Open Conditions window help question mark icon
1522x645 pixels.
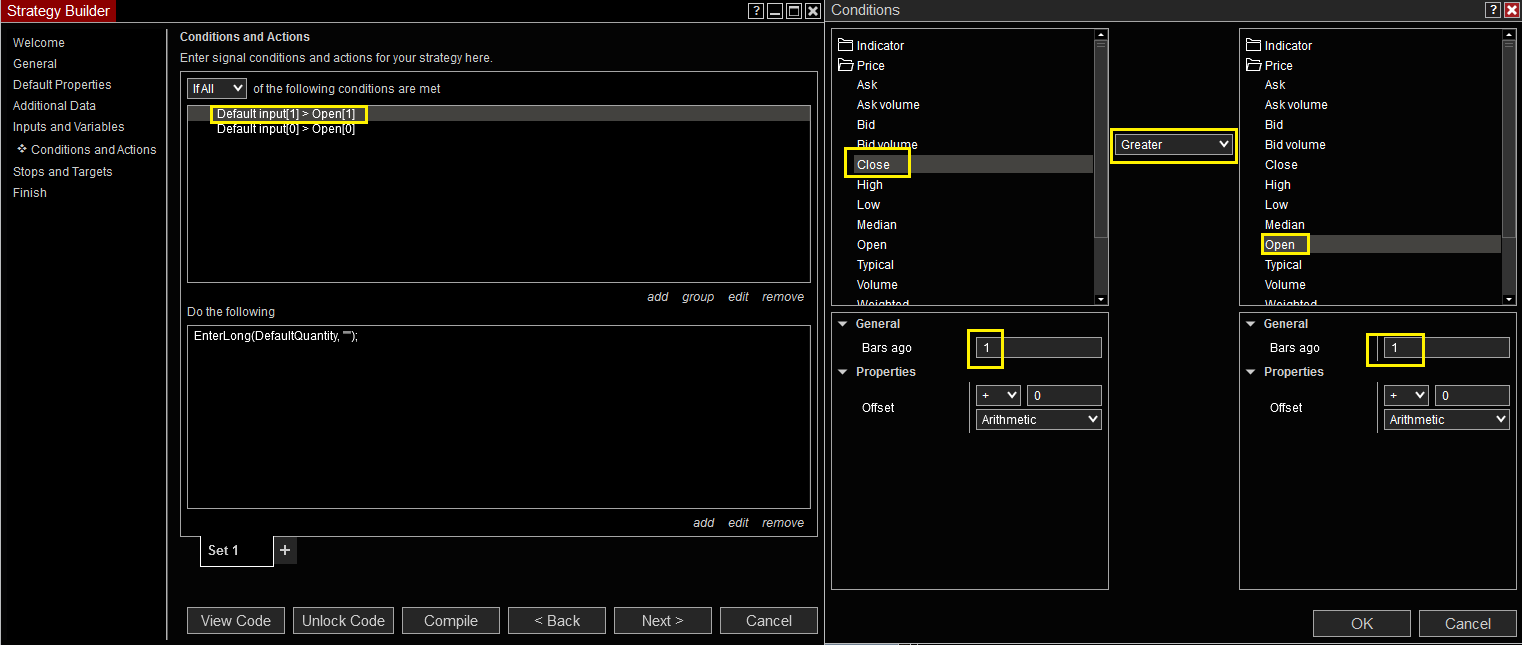coord(1493,10)
